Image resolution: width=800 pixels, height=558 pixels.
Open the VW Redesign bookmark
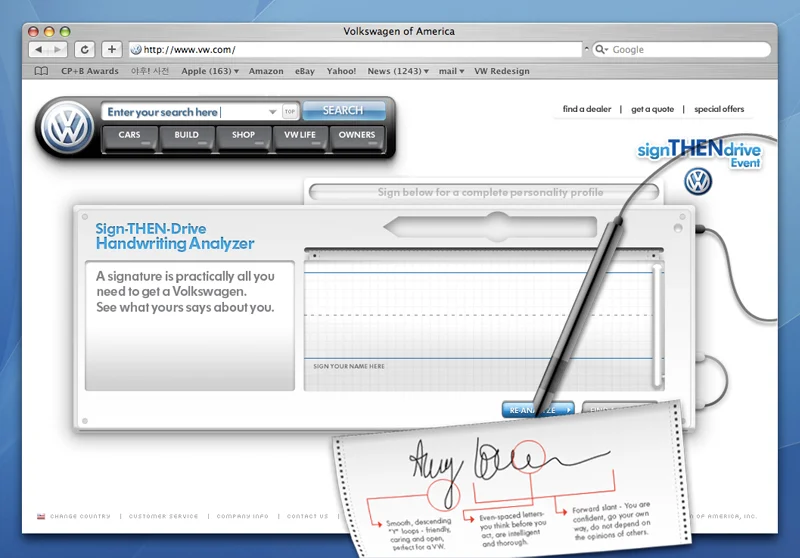502,71
